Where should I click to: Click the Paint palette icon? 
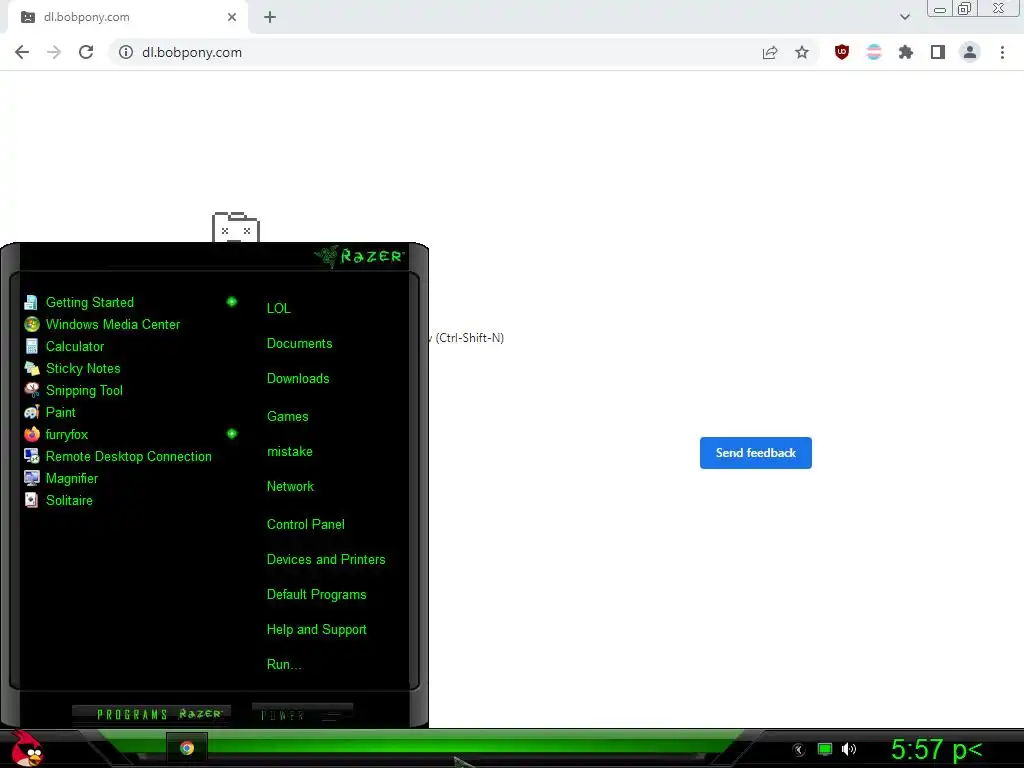31,413
